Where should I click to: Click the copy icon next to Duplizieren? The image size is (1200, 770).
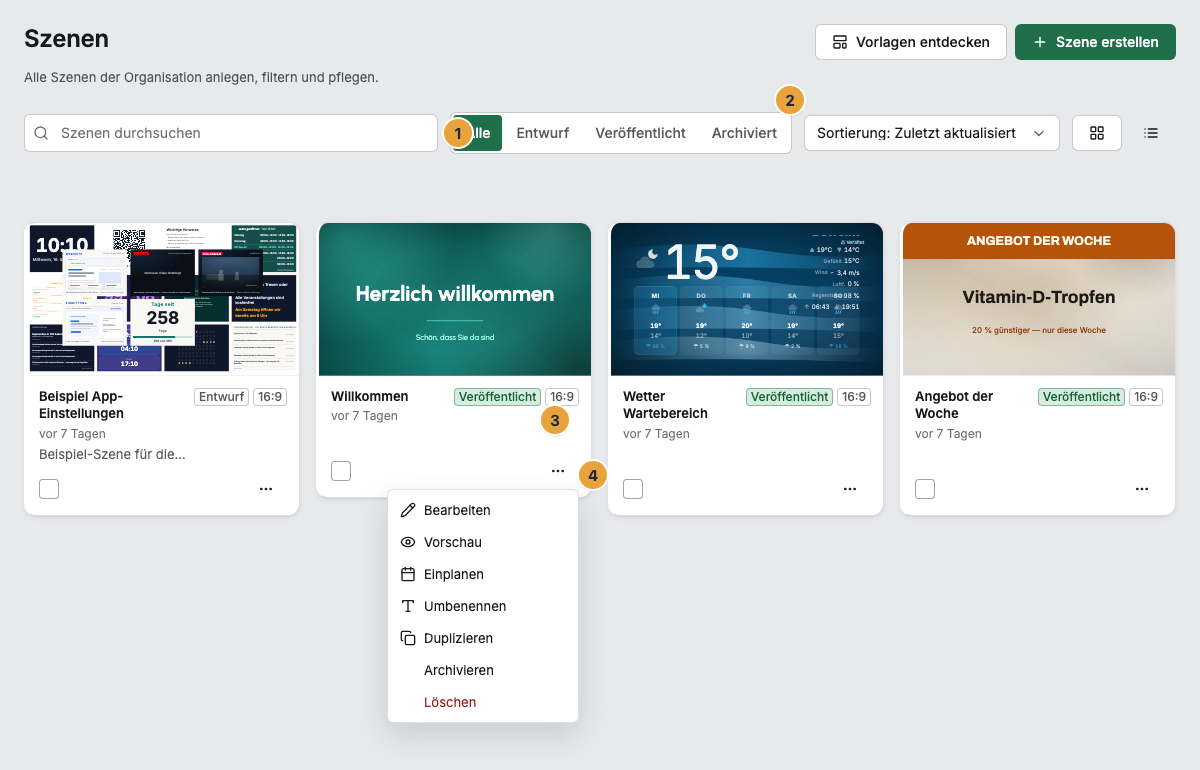click(x=408, y=638)
